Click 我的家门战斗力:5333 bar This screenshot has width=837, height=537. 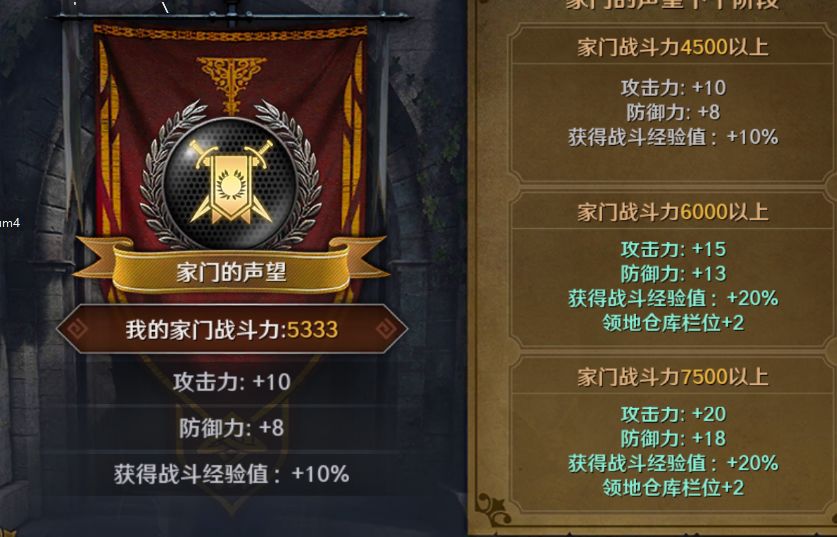[232, 329]
